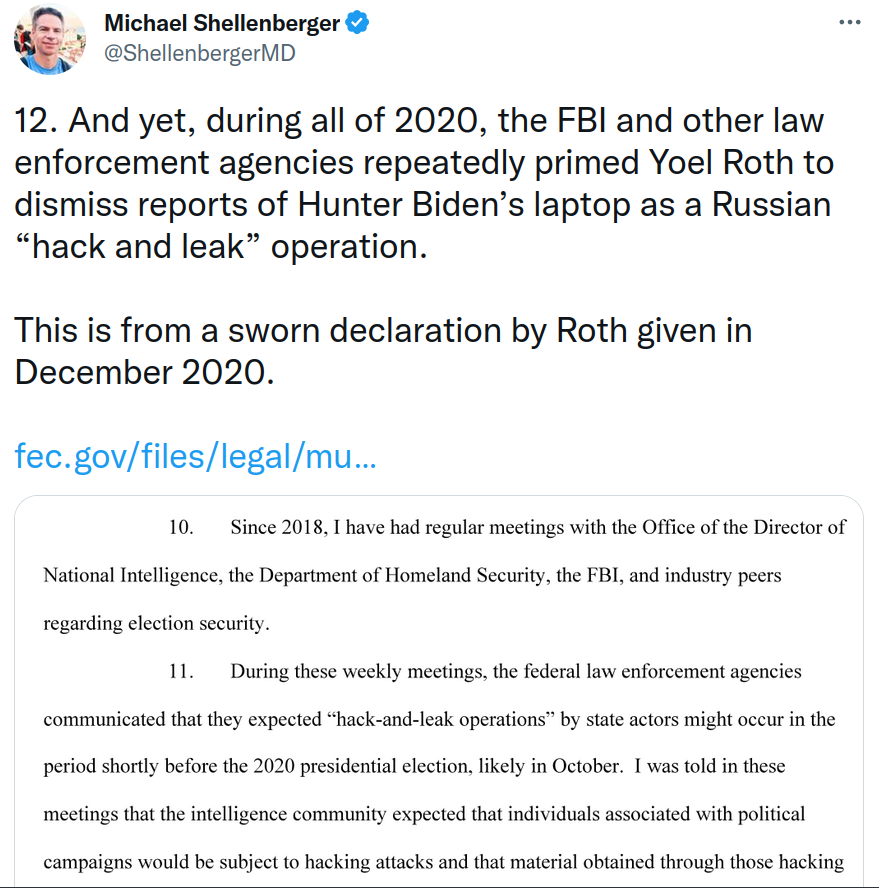Open the attached sworn declaration image
Viewport: 879px width, 888px height.
click(x=439, y=691)
